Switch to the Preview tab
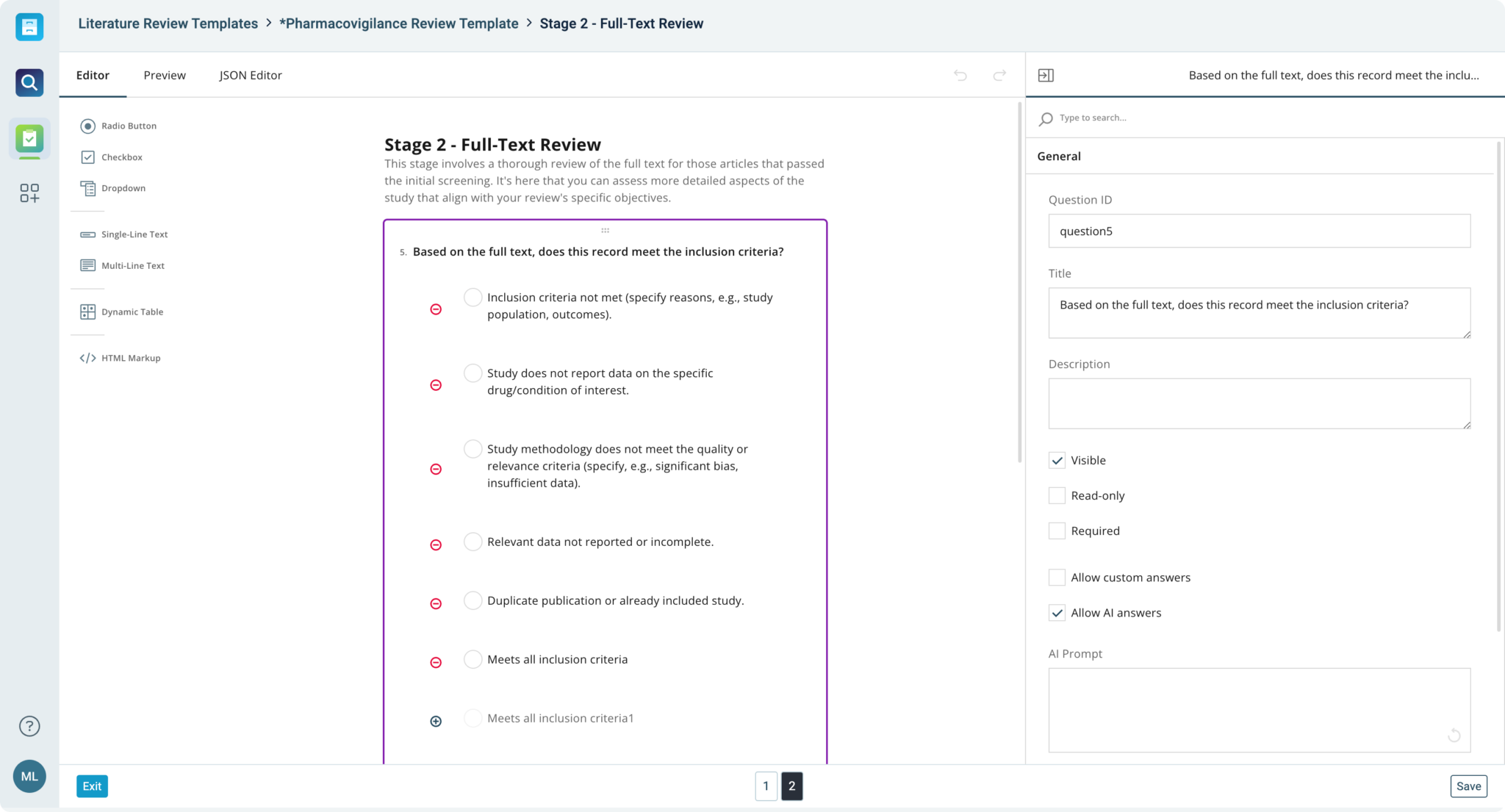1505x812 pixels. click(x=165, y=75)
